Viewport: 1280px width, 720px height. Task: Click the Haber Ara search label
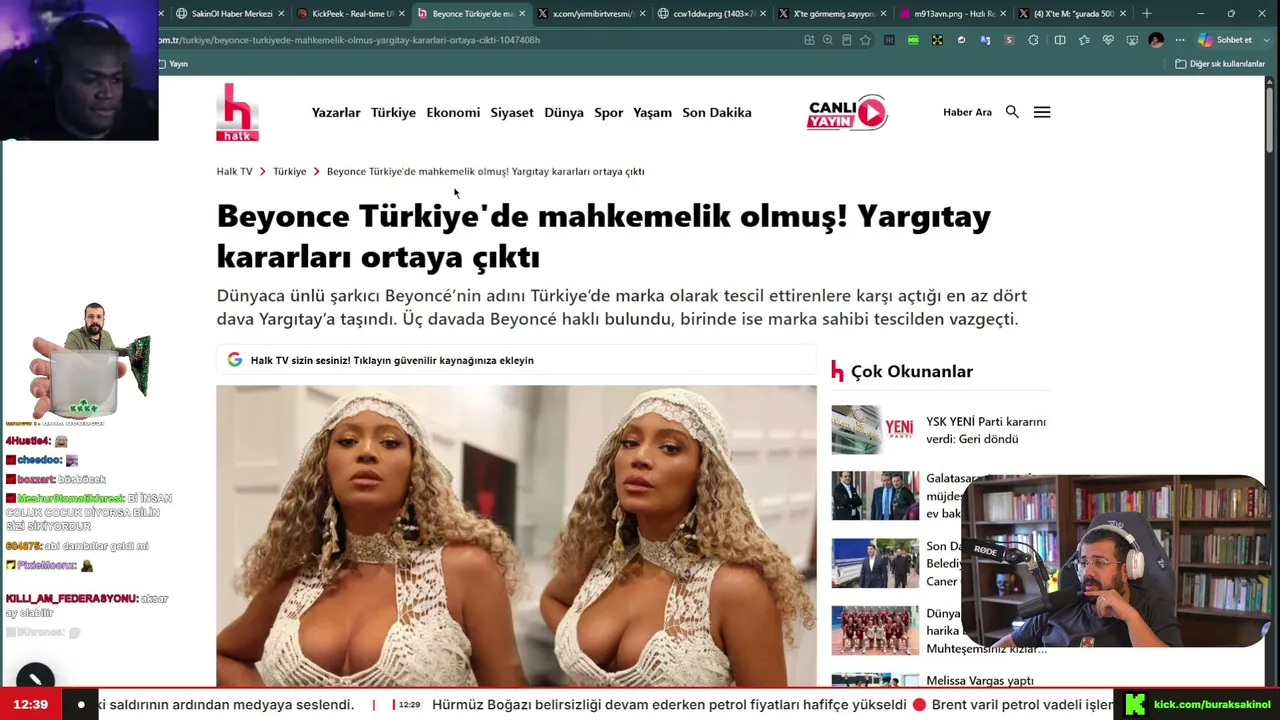click(967, 112)
